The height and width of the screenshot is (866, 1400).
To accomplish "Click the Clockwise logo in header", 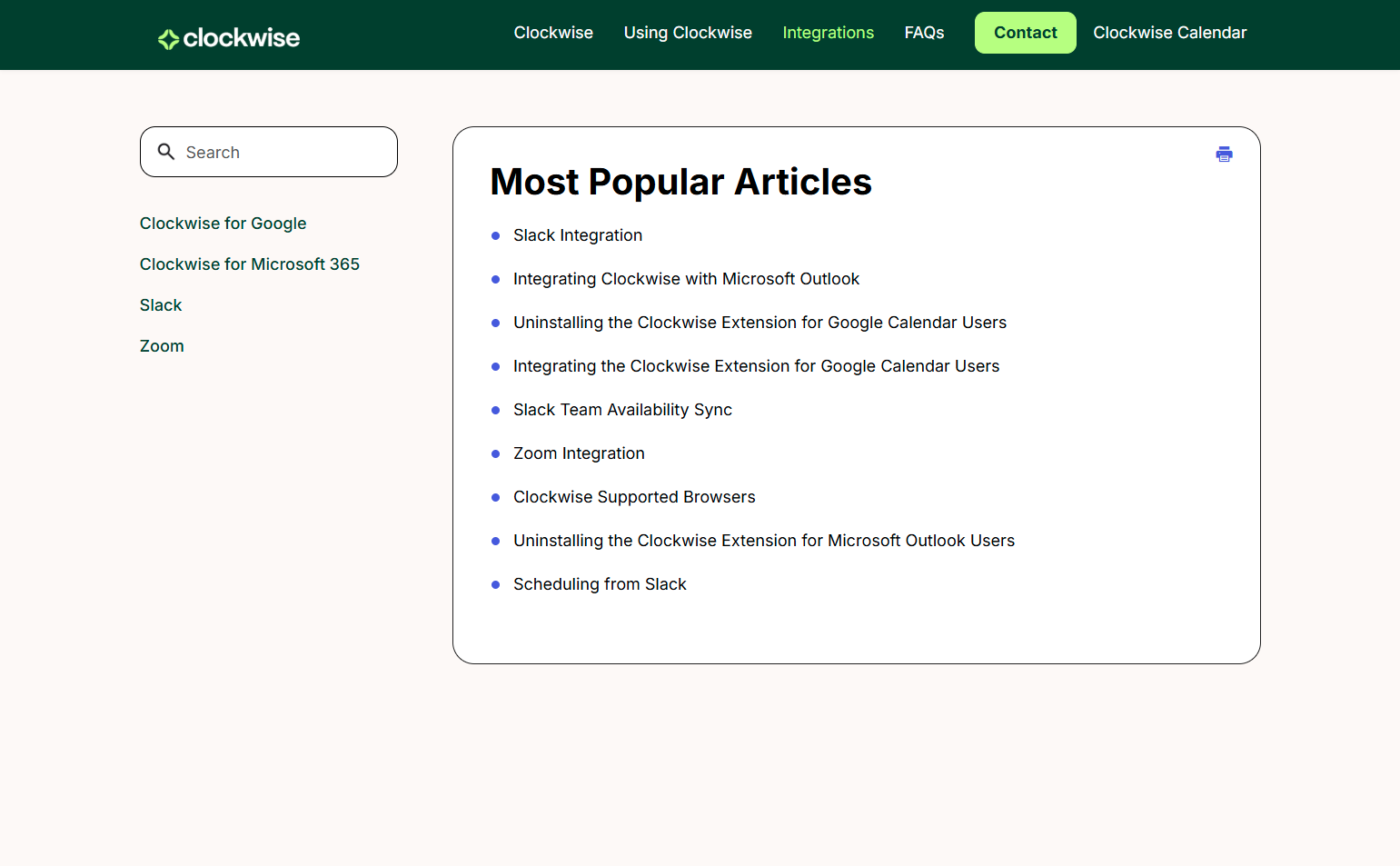I will point(229,38).
